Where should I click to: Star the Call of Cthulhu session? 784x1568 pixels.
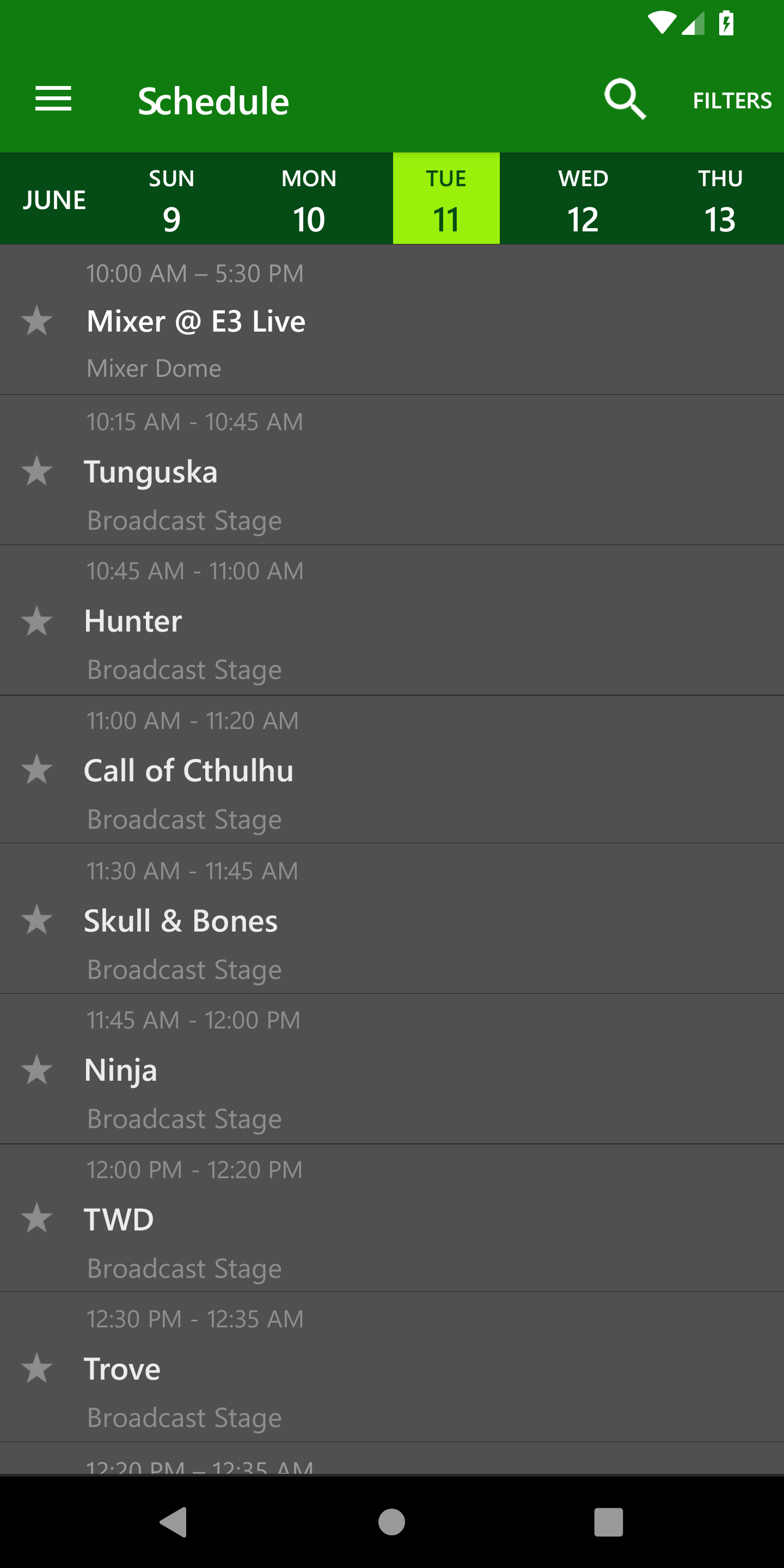pyautogui.click(x=36, y=770)
